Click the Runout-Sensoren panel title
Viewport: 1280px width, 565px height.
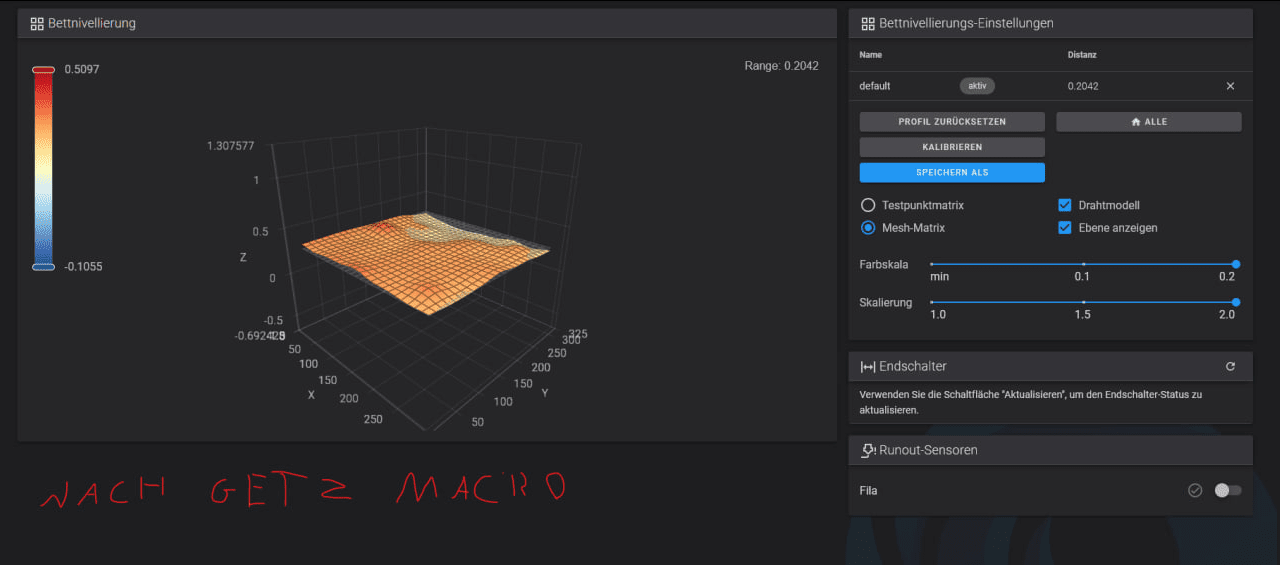(928, 450)
